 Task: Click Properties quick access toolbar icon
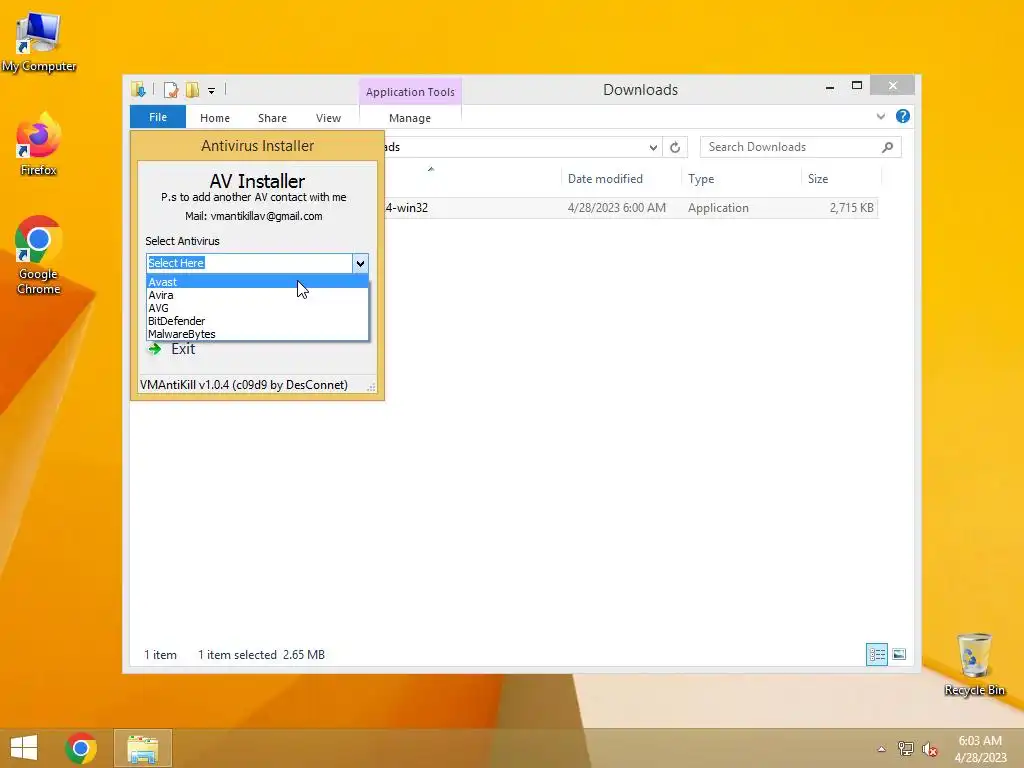(170, 90)
